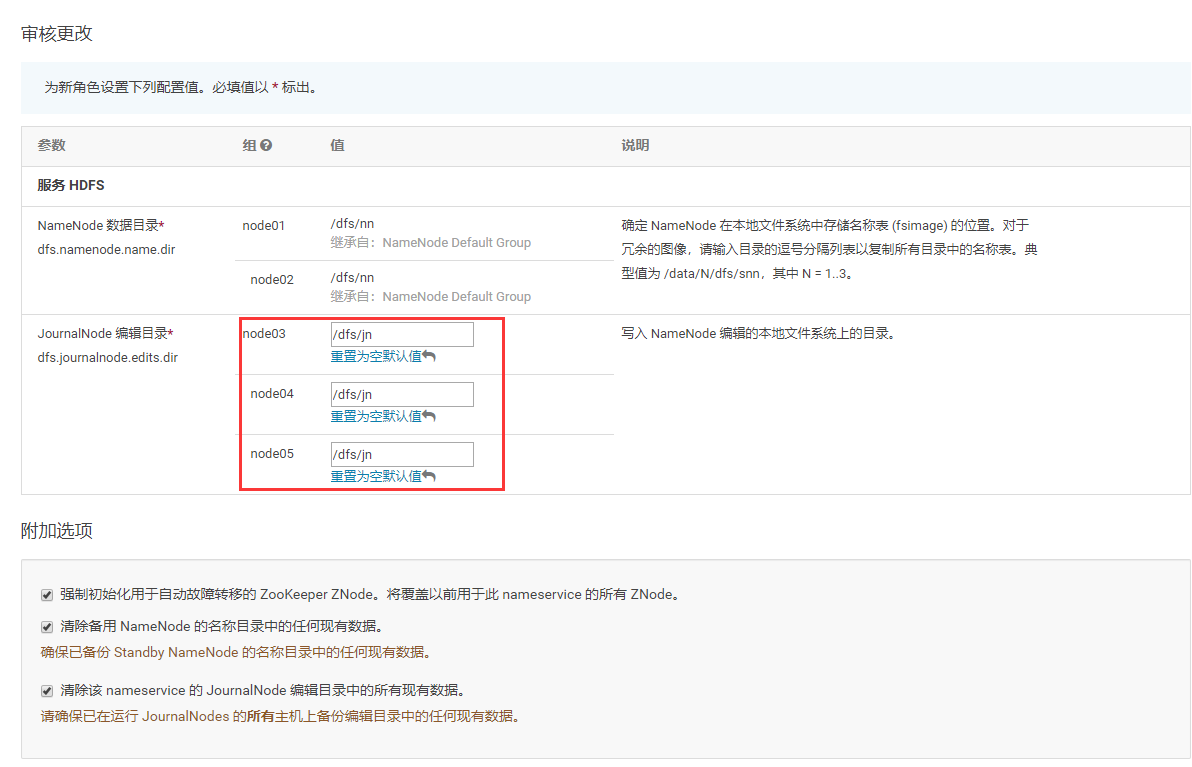Toggle the force-initialize ZooKeeper ZNode checkbox
The width and height of the screenshot is (1192, 767).
pyautogui.click(x=47, y=594)
